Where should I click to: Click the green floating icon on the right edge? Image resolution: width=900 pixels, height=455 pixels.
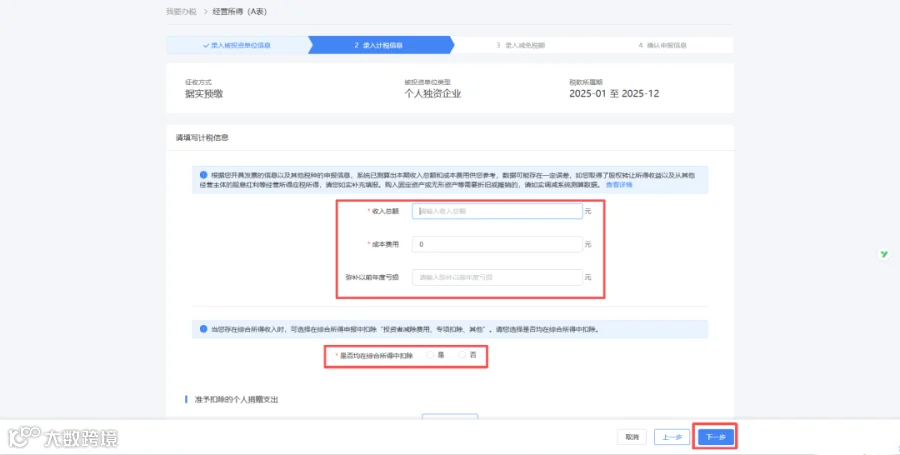pos(884,254)
